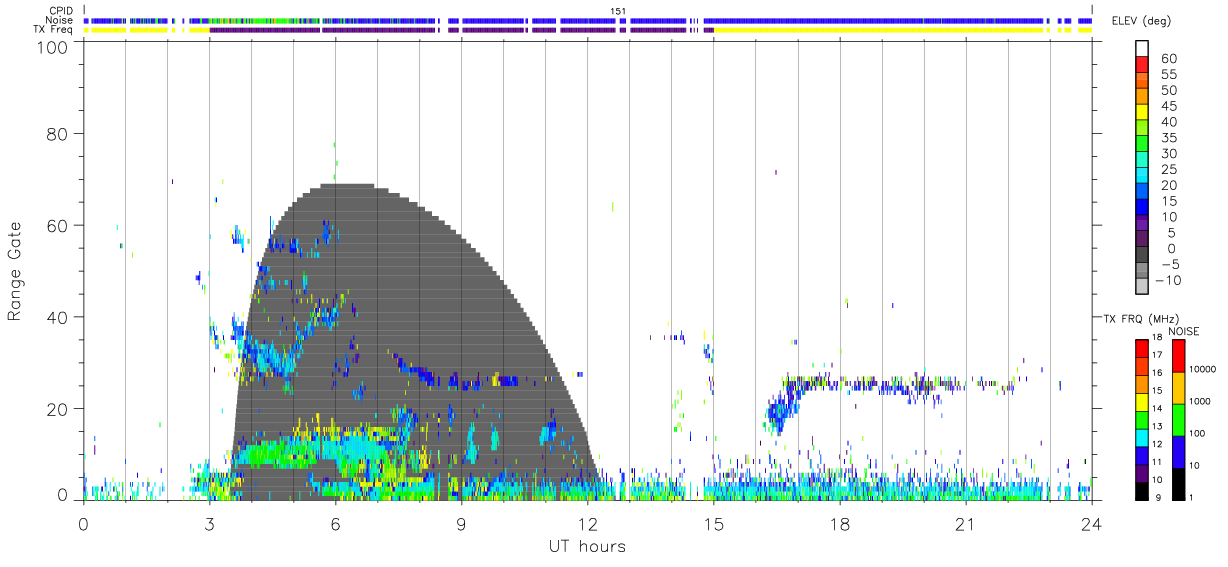The image size is (1228, 567).
Task: Select the 24 tick on the UT hours axis
Action: 1092,523
